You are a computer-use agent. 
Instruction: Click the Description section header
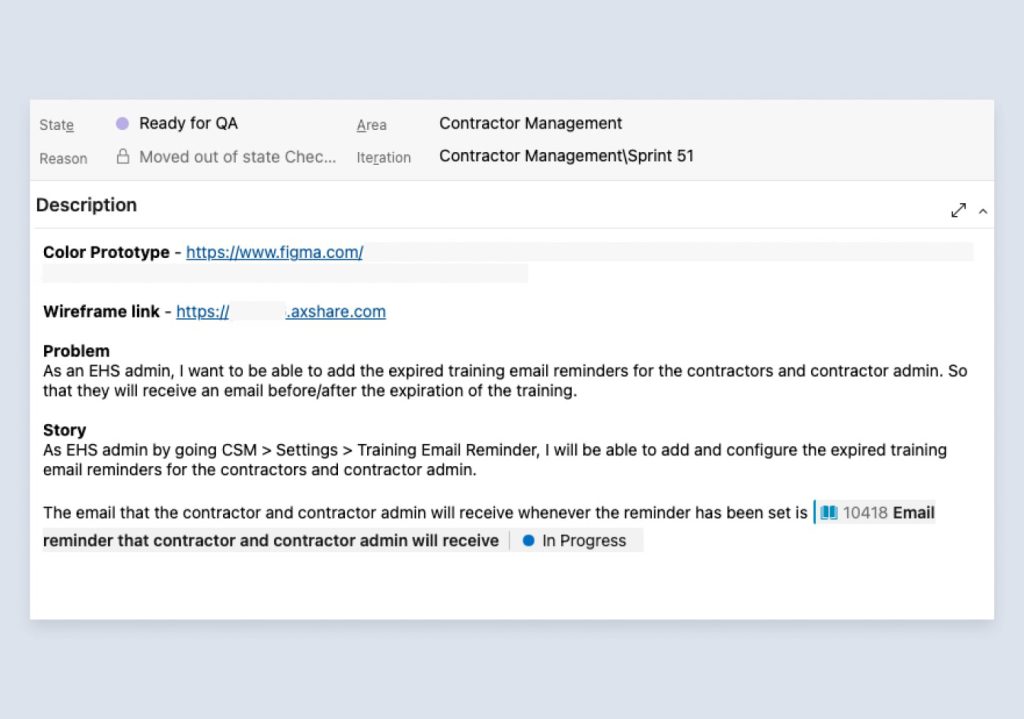pyautogui.click(x=86, y=205)
